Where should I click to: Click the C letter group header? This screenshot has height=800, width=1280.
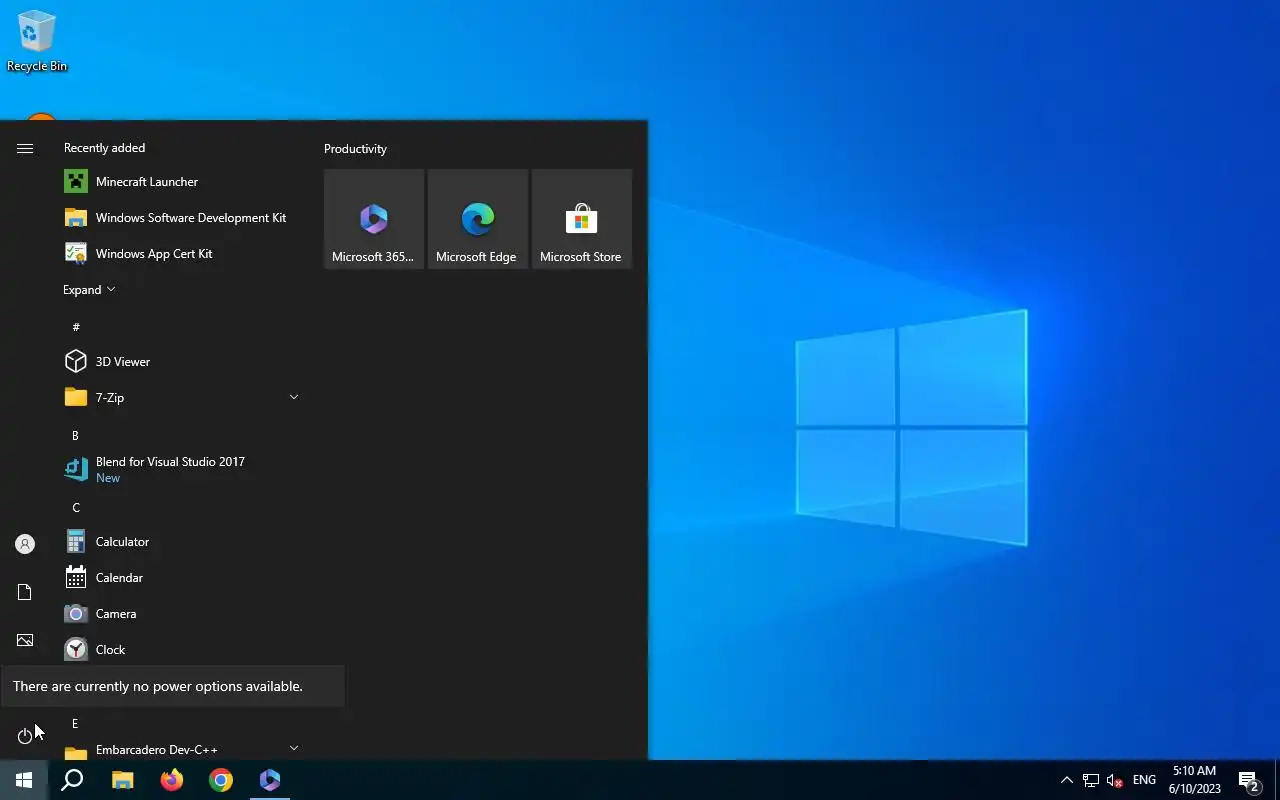tap(75, 507)
